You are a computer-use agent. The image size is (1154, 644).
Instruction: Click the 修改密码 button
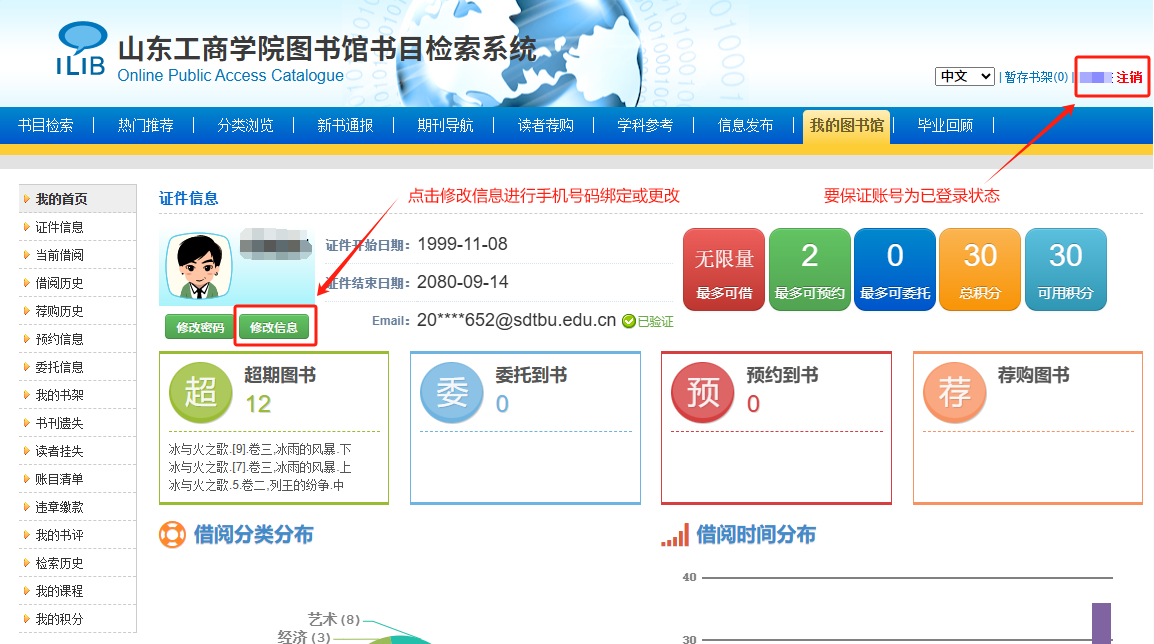[199, 328]
